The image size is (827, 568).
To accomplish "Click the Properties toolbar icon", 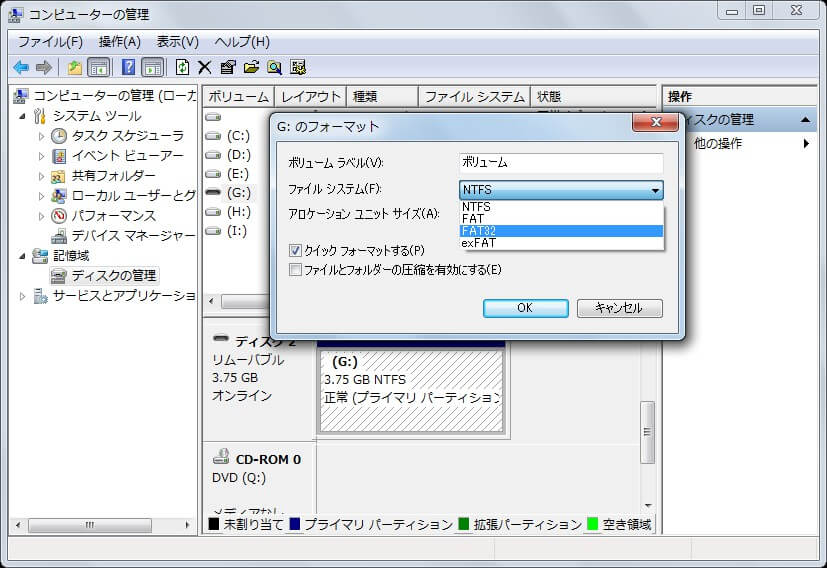I will point(228,68).
